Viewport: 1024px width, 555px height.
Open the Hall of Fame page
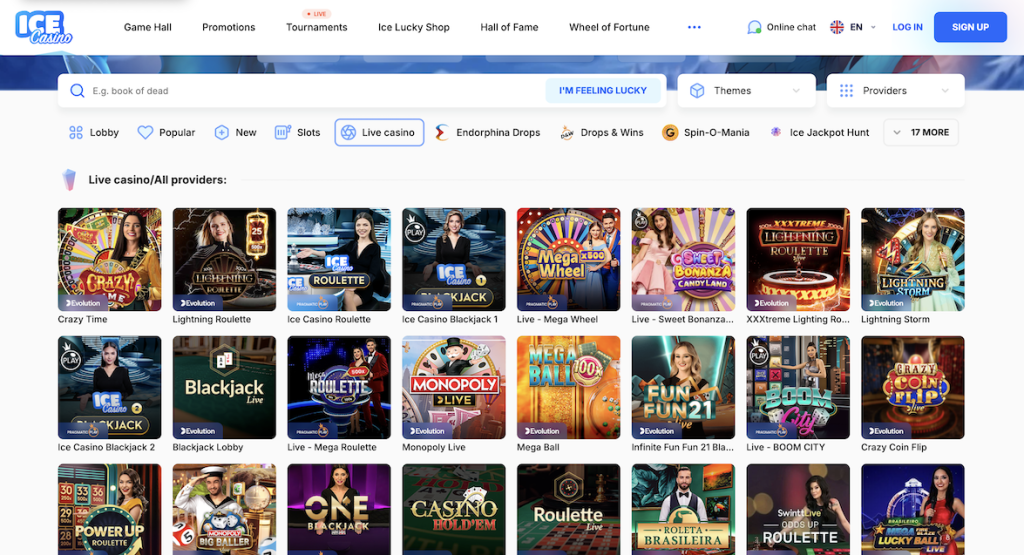pyautogui.click(x=509, y=27)
